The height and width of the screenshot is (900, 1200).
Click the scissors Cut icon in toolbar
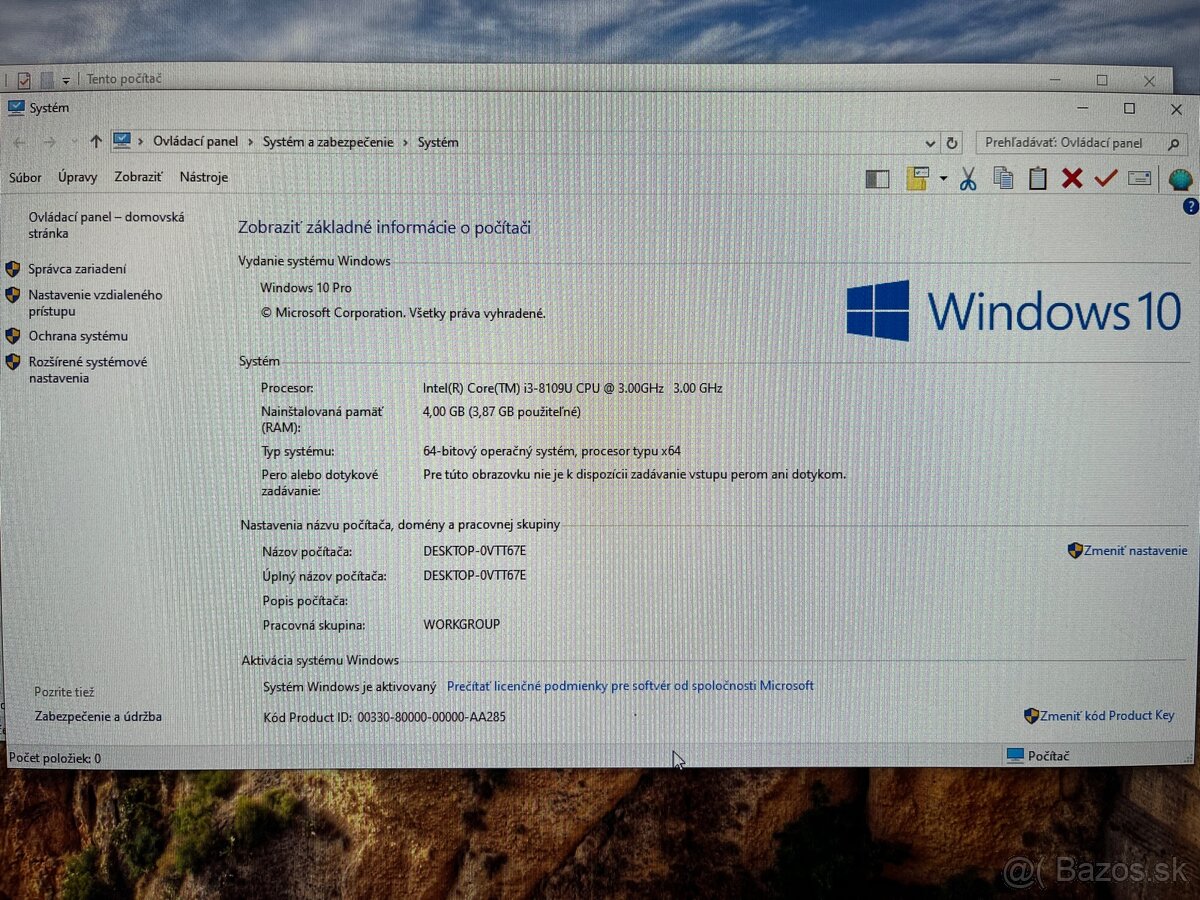[968, 179]
